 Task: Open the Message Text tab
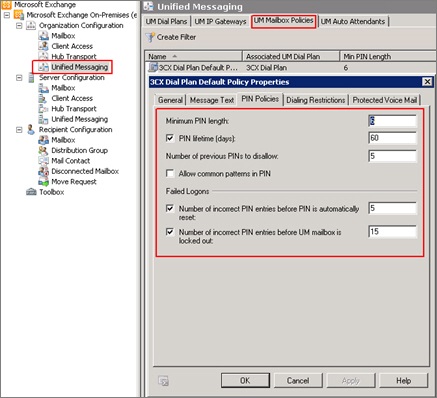(212, 100)
